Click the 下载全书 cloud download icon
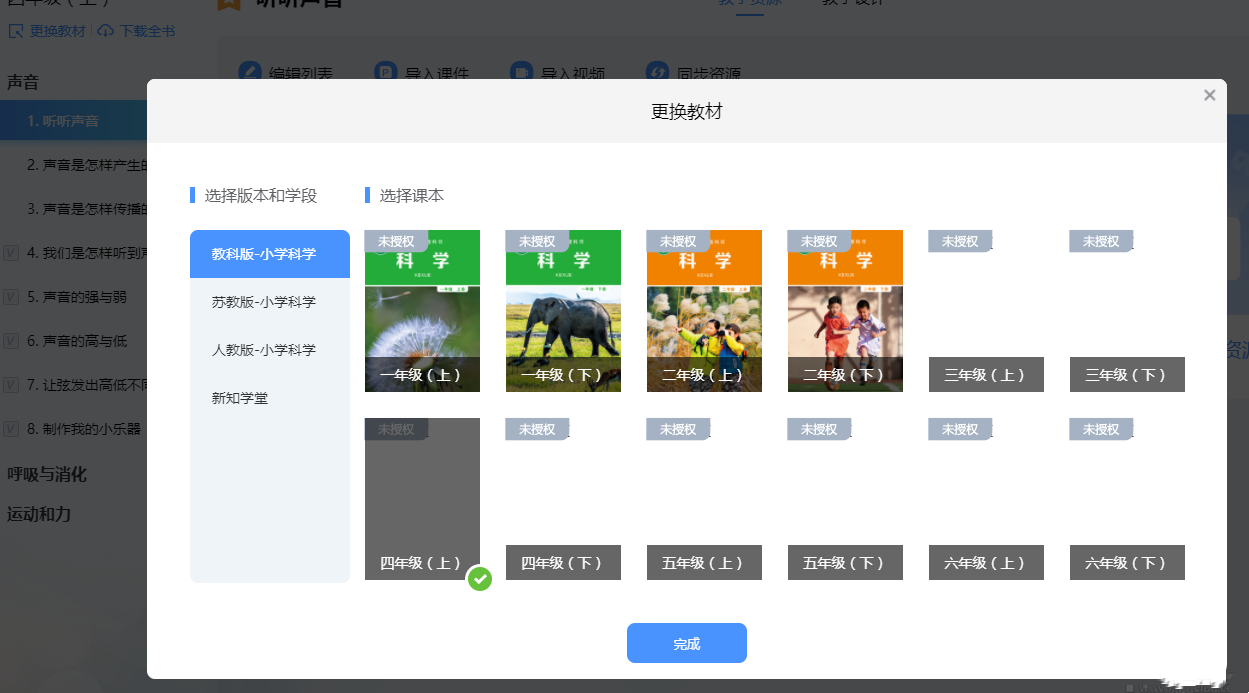Screen dimensions: 1249x693 click(x=106, y=31)
